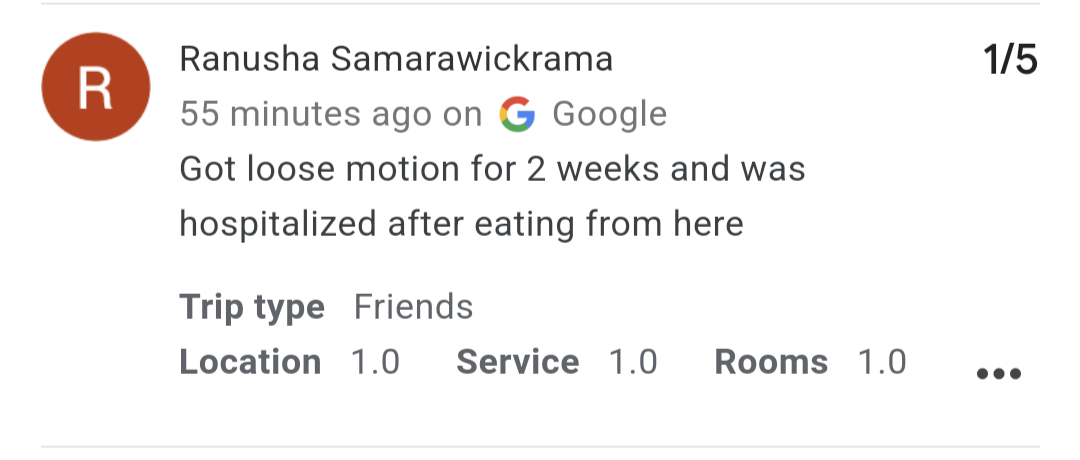Click the second review line mentioning hospitalized
Viewport: 1080px width, 460px height.
click(x=461, y=224)
